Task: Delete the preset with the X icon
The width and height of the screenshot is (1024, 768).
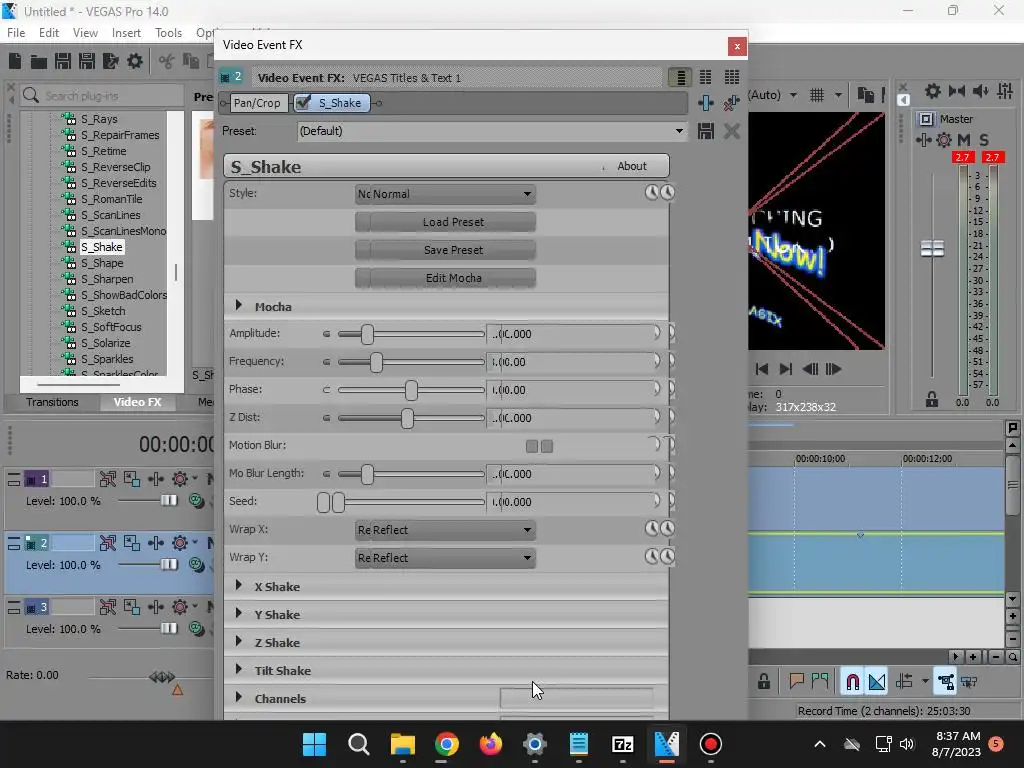Action: 731,131
